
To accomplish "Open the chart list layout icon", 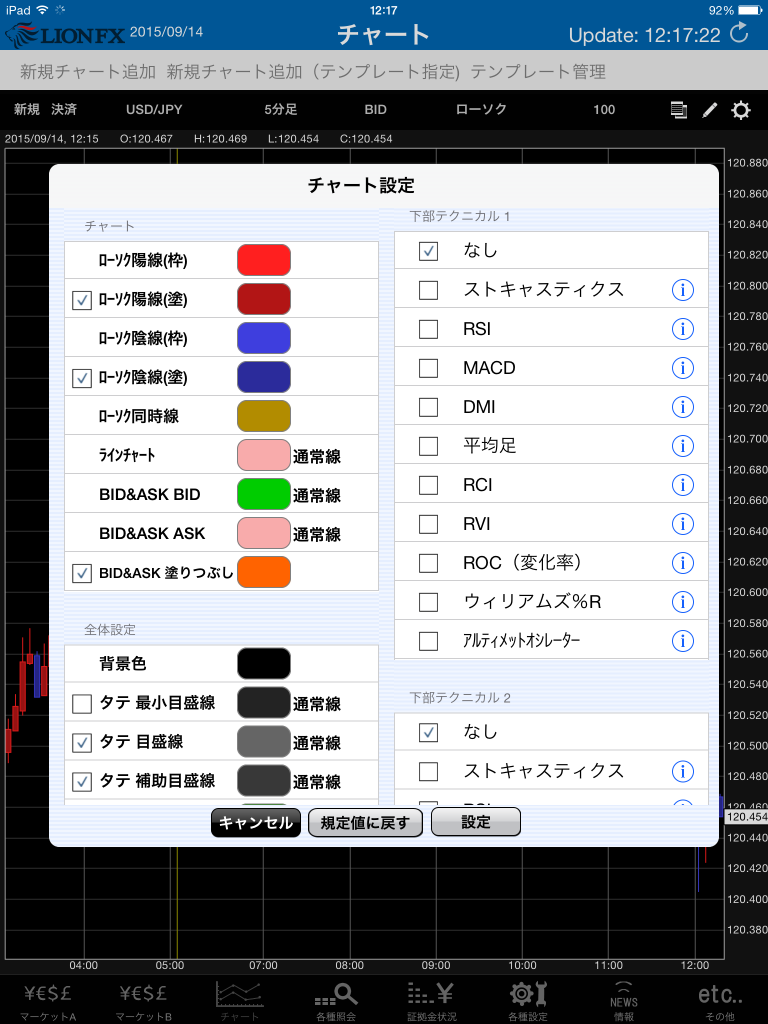I will coord(679,110).
